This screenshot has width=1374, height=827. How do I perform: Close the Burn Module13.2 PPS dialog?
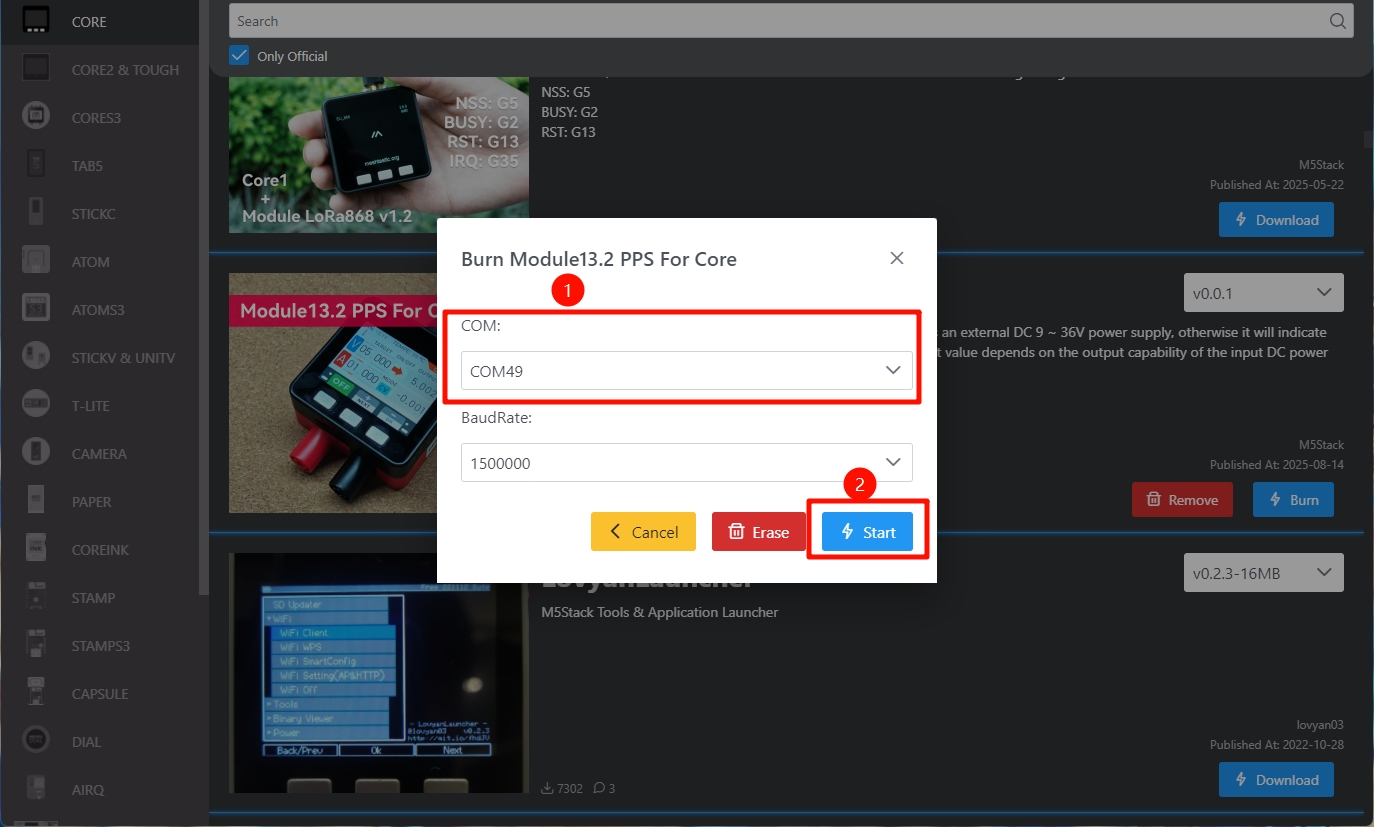pos(897,258)
